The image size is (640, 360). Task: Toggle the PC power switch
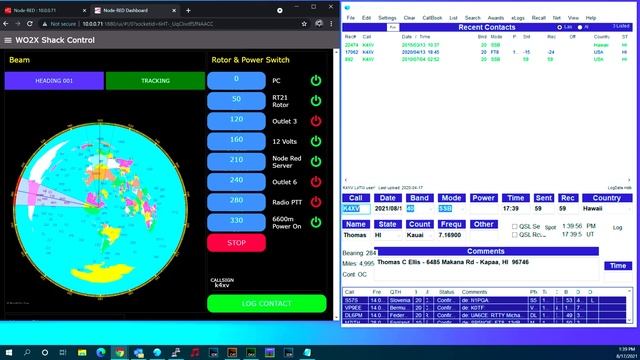316,80
